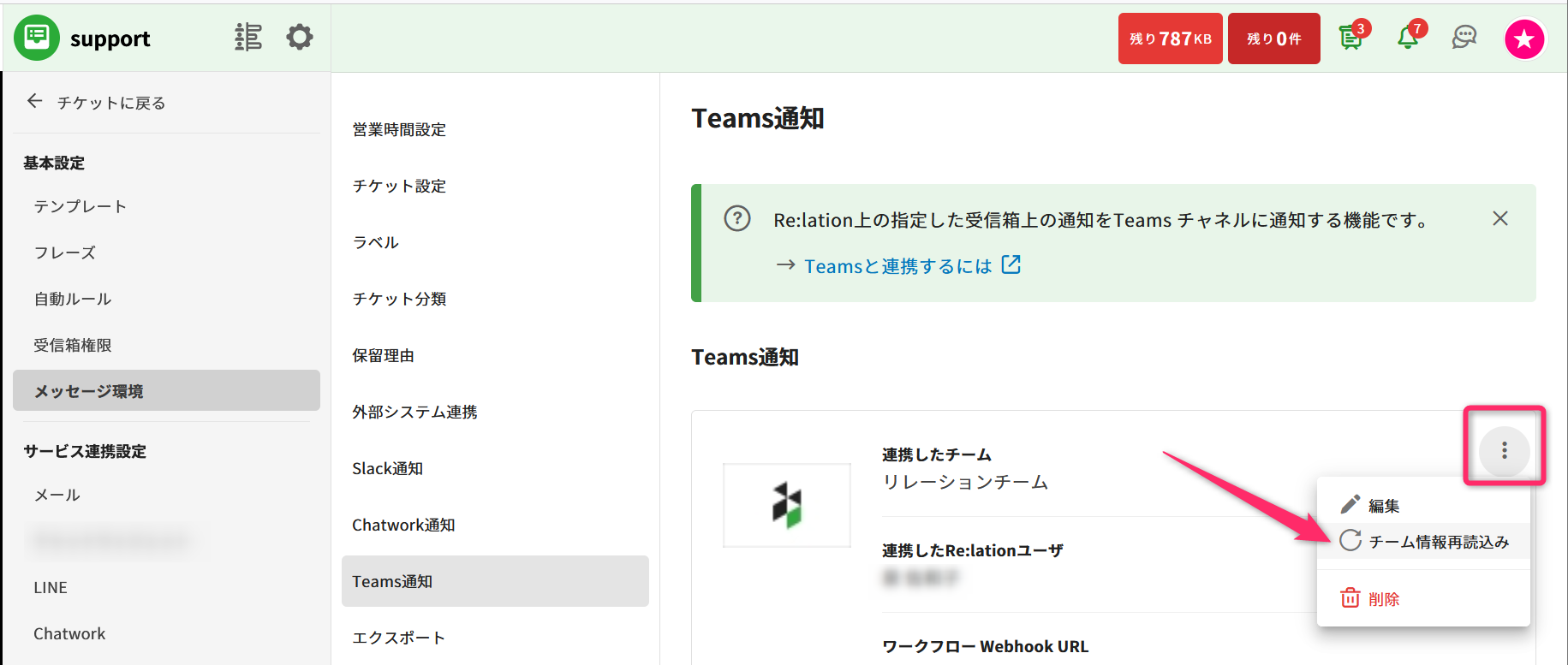Open 保留理由 in the submenu
This screenshot has height=665, width=1568.
(383, 355)
